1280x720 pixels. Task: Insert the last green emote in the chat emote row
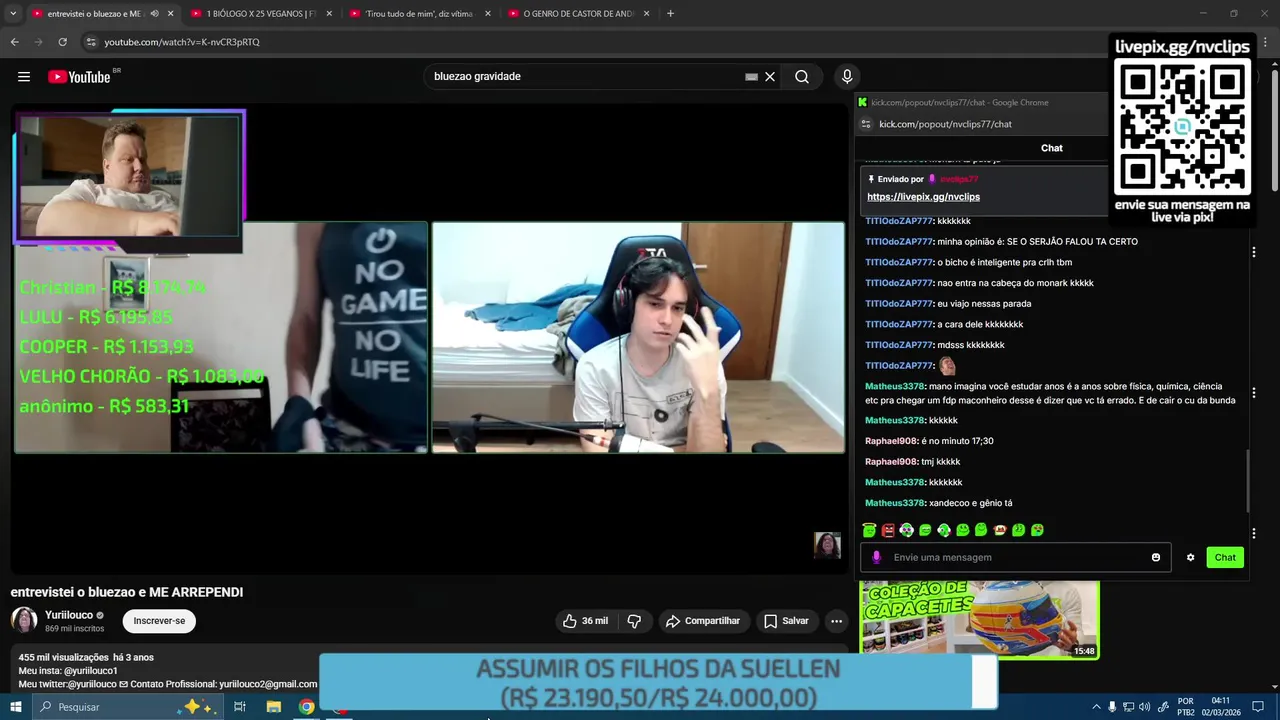[1038, 530]
